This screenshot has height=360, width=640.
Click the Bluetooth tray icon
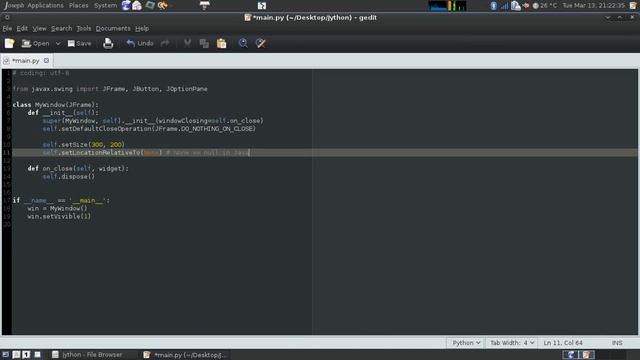tap(493, 6)
